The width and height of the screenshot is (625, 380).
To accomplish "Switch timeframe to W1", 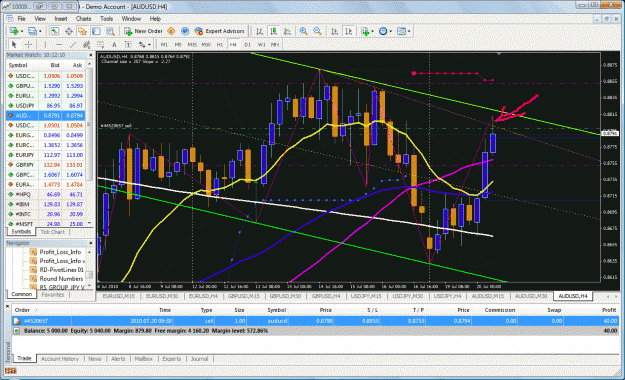I will [x=261, y=45].
